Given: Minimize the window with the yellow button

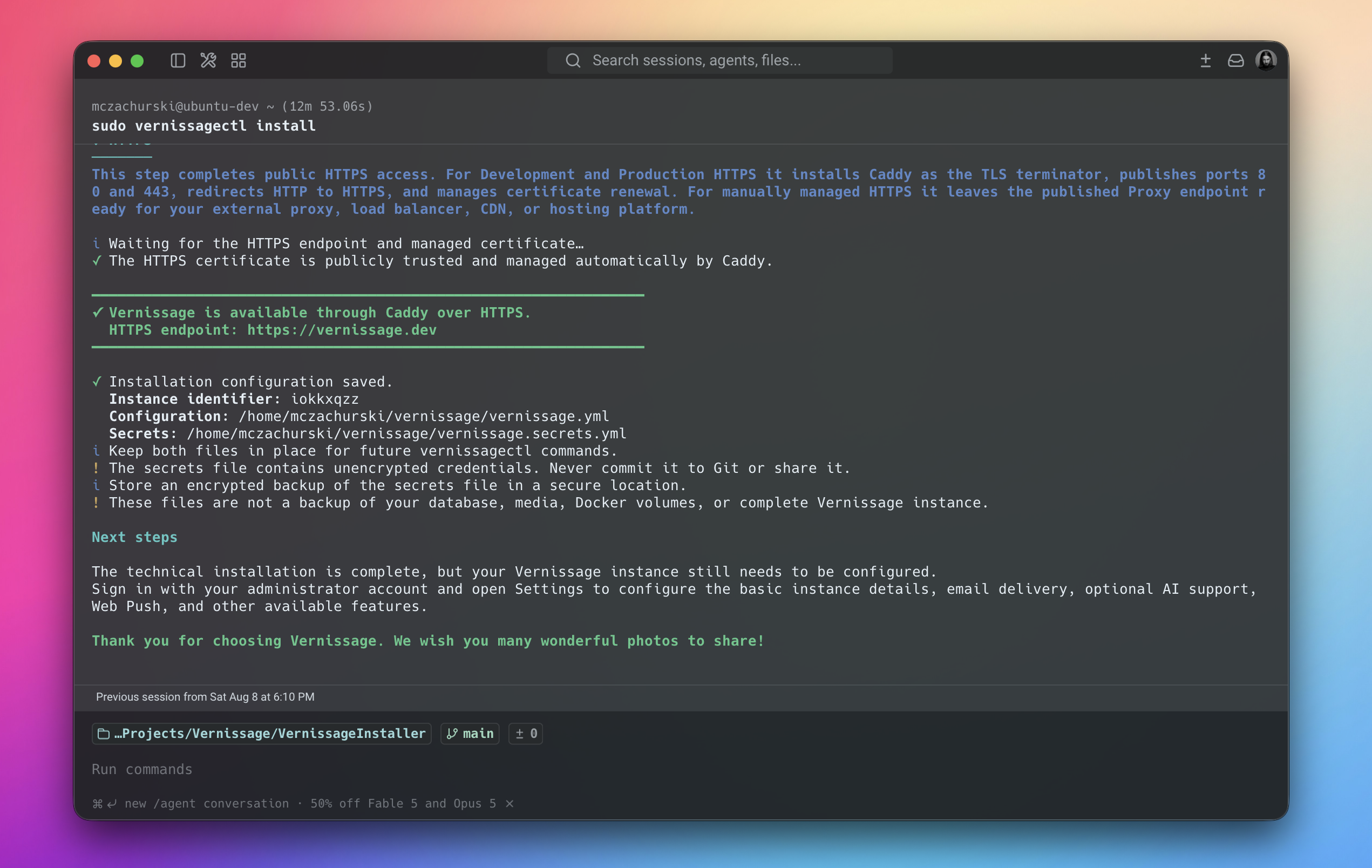Looking at the screenshot, I should [116, 61].
